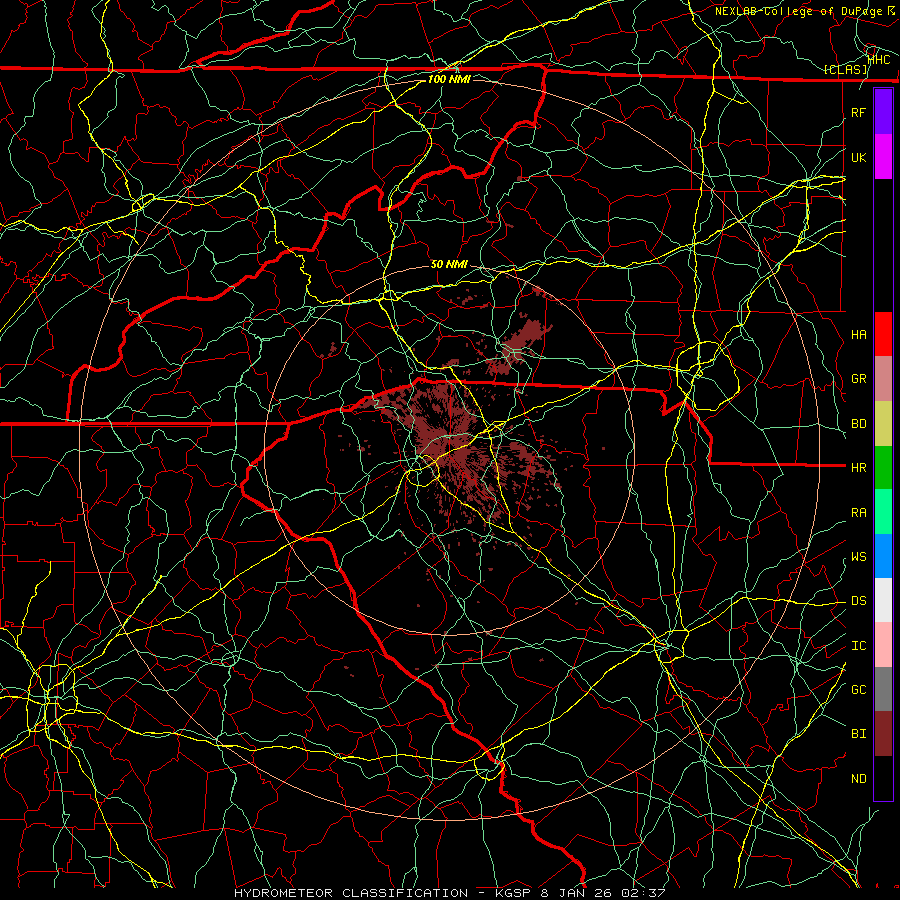Click the 8 JAN 26 date text

pyautogui.click(x=579, y=893)
